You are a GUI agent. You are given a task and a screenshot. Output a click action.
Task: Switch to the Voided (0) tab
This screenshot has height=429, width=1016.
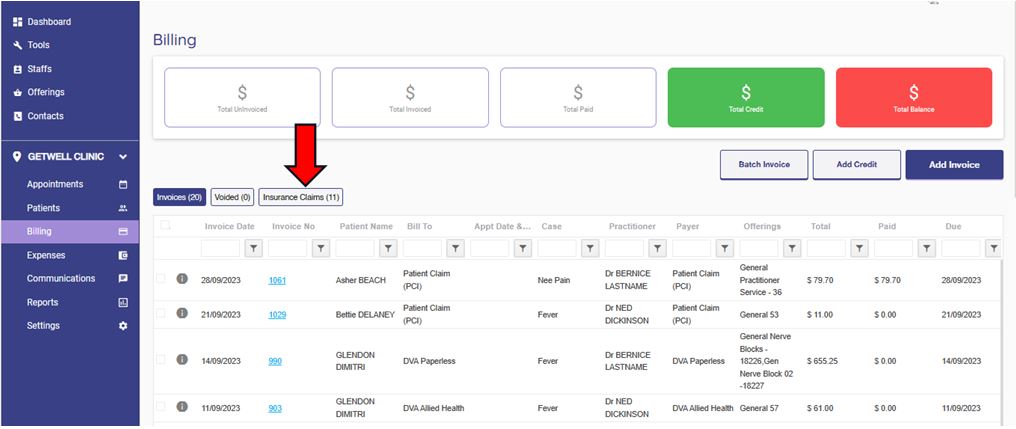click(232, 197)
